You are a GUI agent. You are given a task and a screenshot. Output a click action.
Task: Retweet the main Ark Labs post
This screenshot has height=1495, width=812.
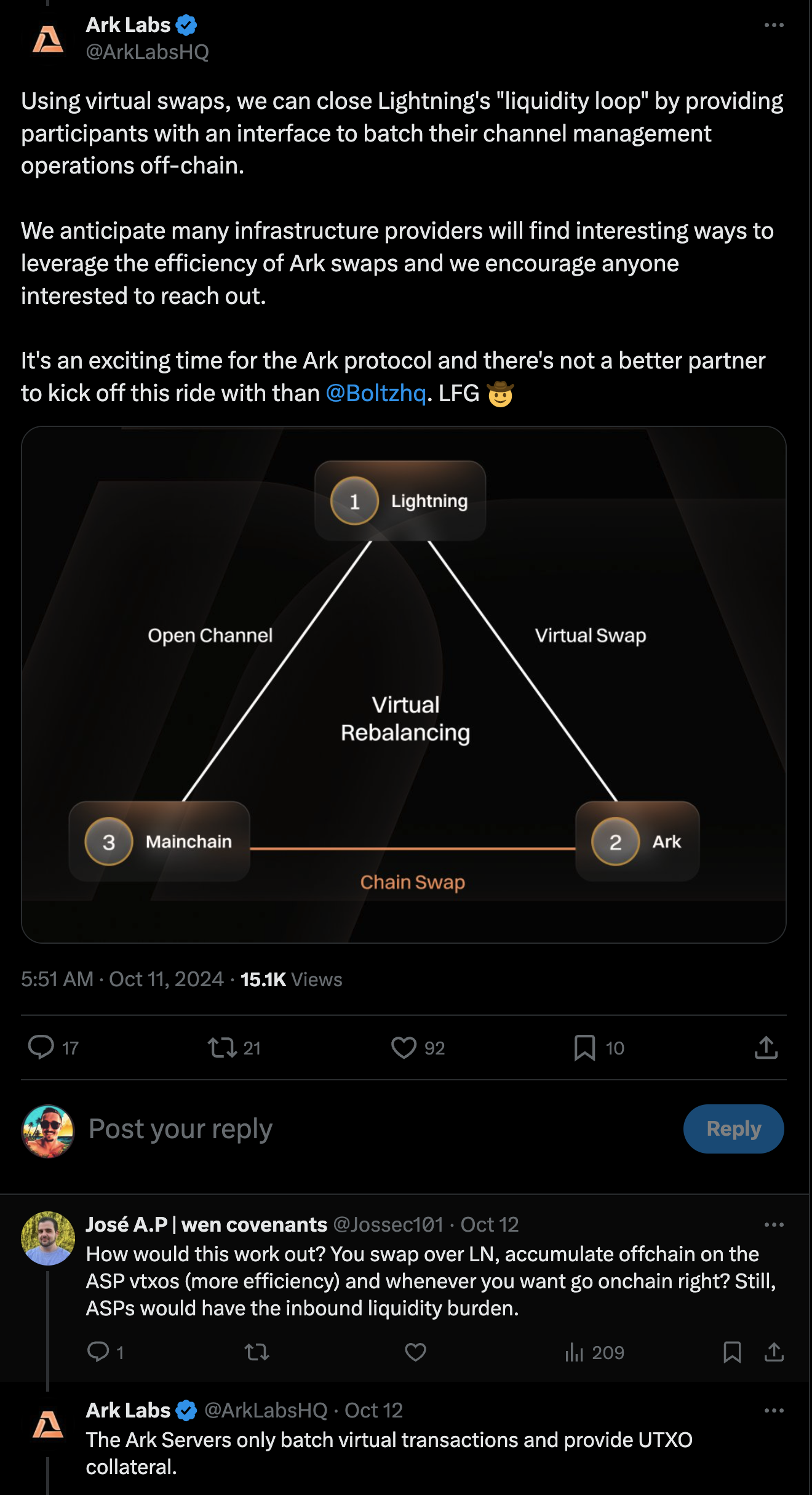[x=222, y=1047]
